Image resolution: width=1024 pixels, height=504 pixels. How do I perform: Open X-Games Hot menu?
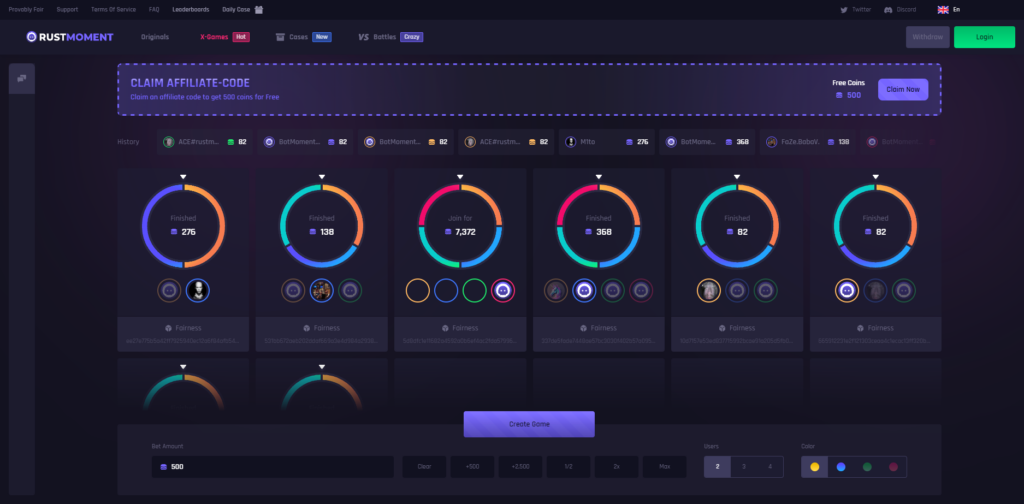point(225,37)
